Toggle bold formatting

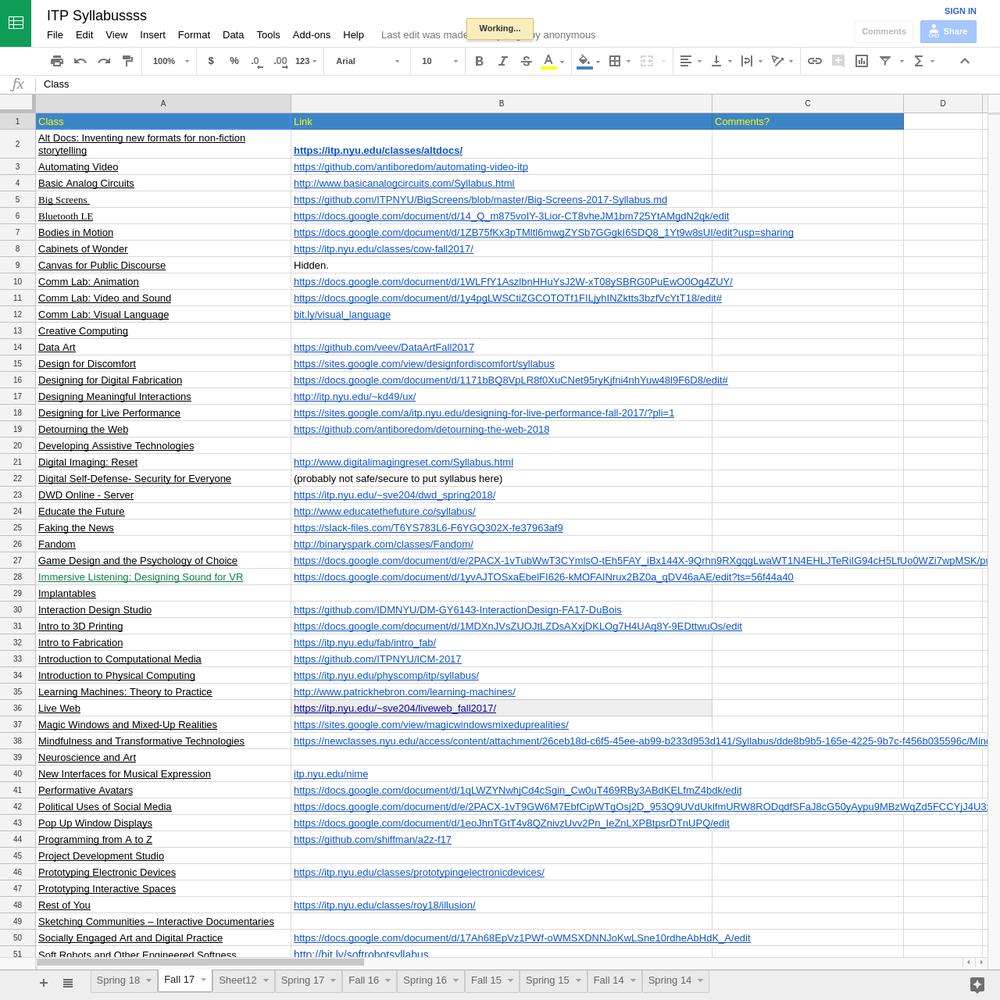(479, 61)
